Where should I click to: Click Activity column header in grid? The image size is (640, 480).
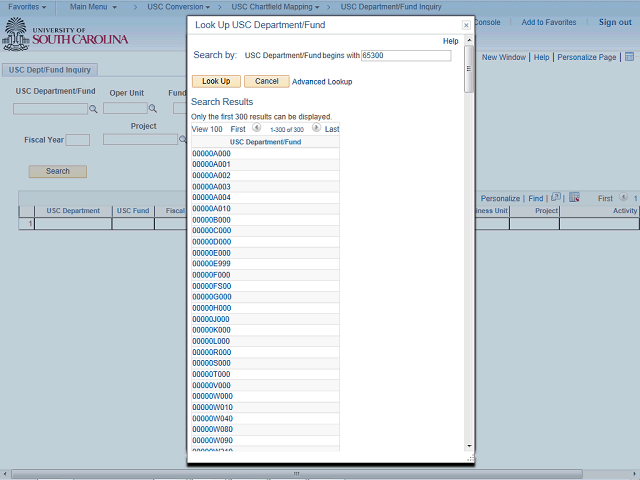pos(624,211)
